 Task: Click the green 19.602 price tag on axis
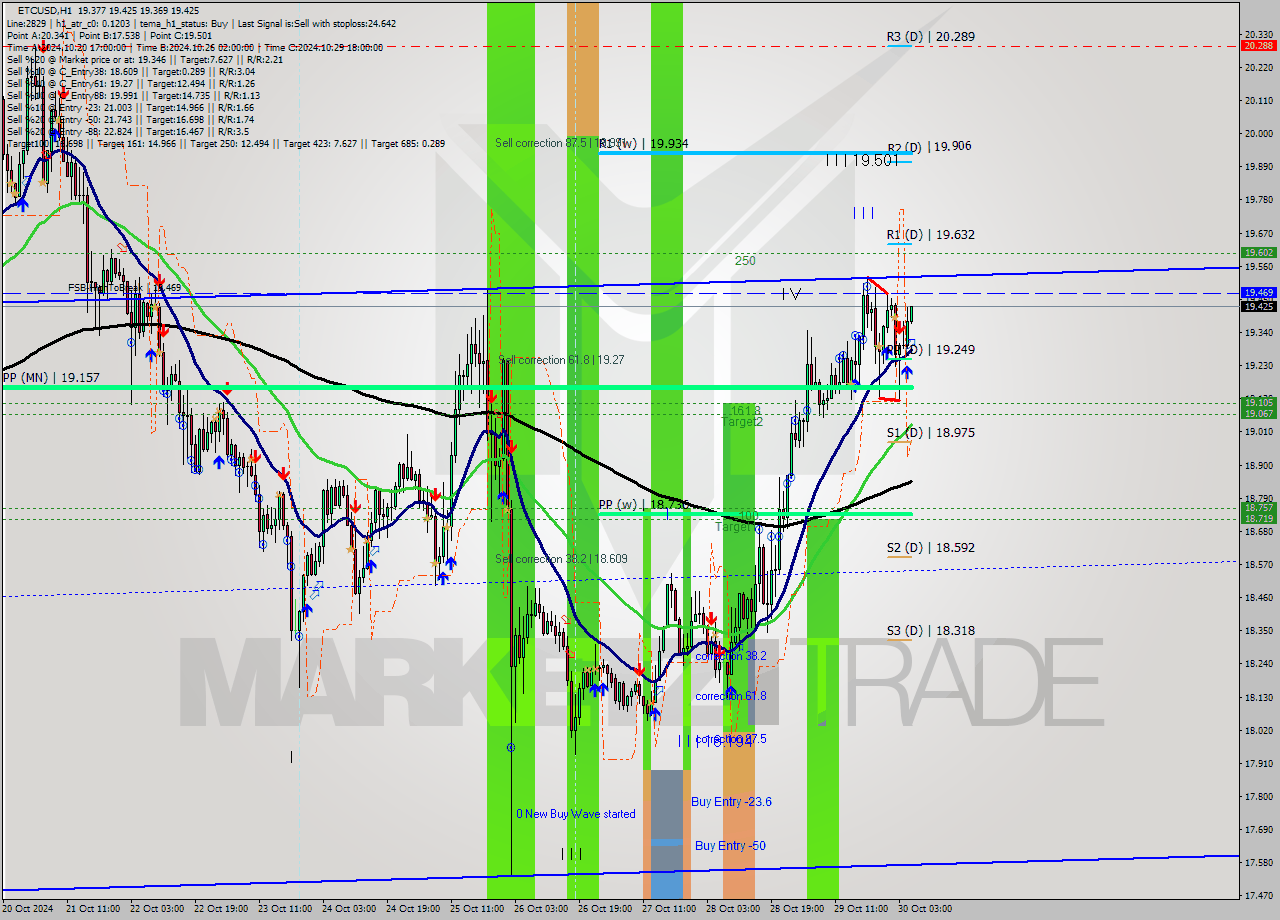click(1259, 253)
